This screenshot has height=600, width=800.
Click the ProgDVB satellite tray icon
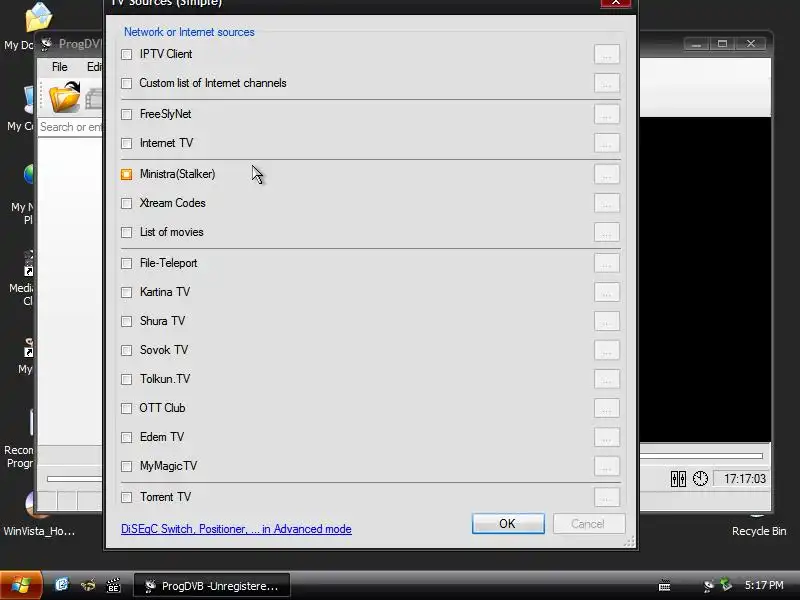(708, 586)
